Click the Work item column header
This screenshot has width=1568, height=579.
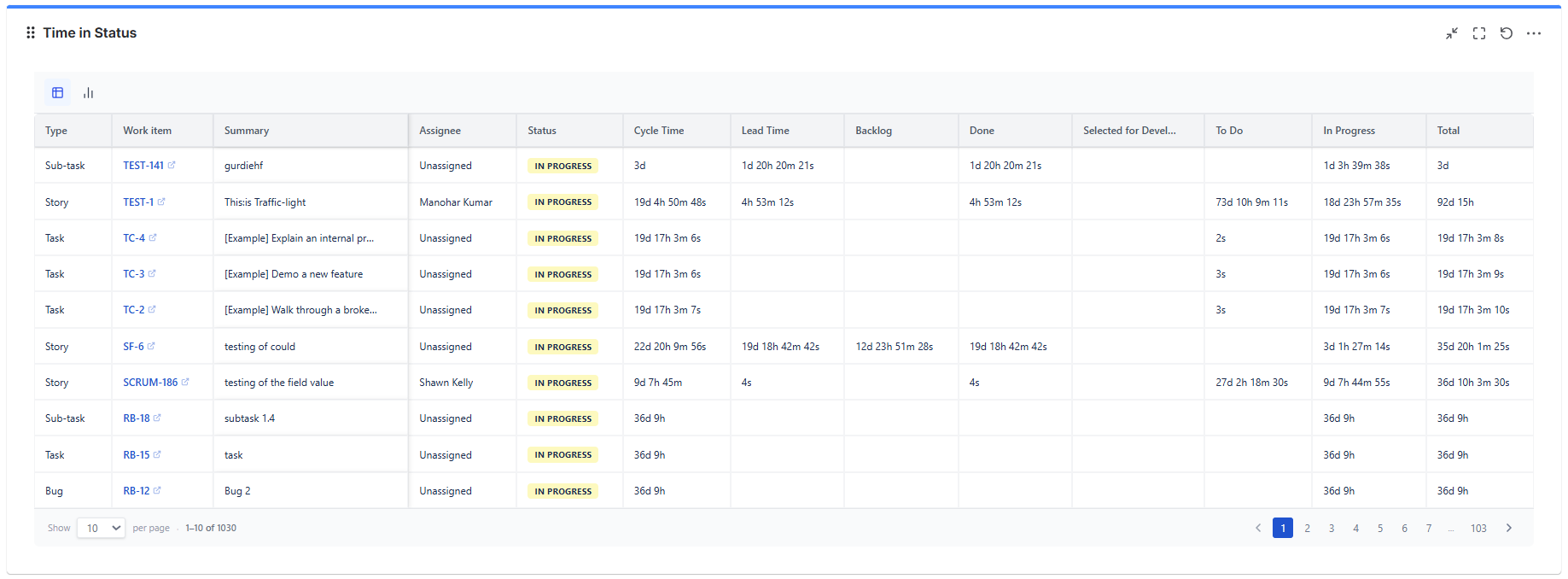(162, 131)
